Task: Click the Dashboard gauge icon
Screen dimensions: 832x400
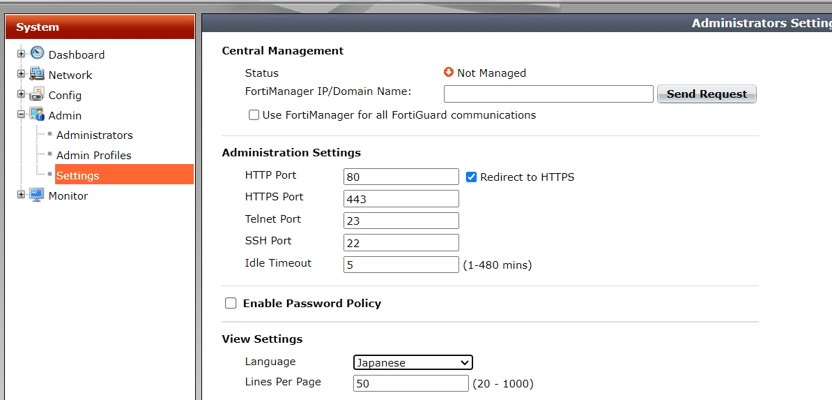Action: tap(37, 53)
